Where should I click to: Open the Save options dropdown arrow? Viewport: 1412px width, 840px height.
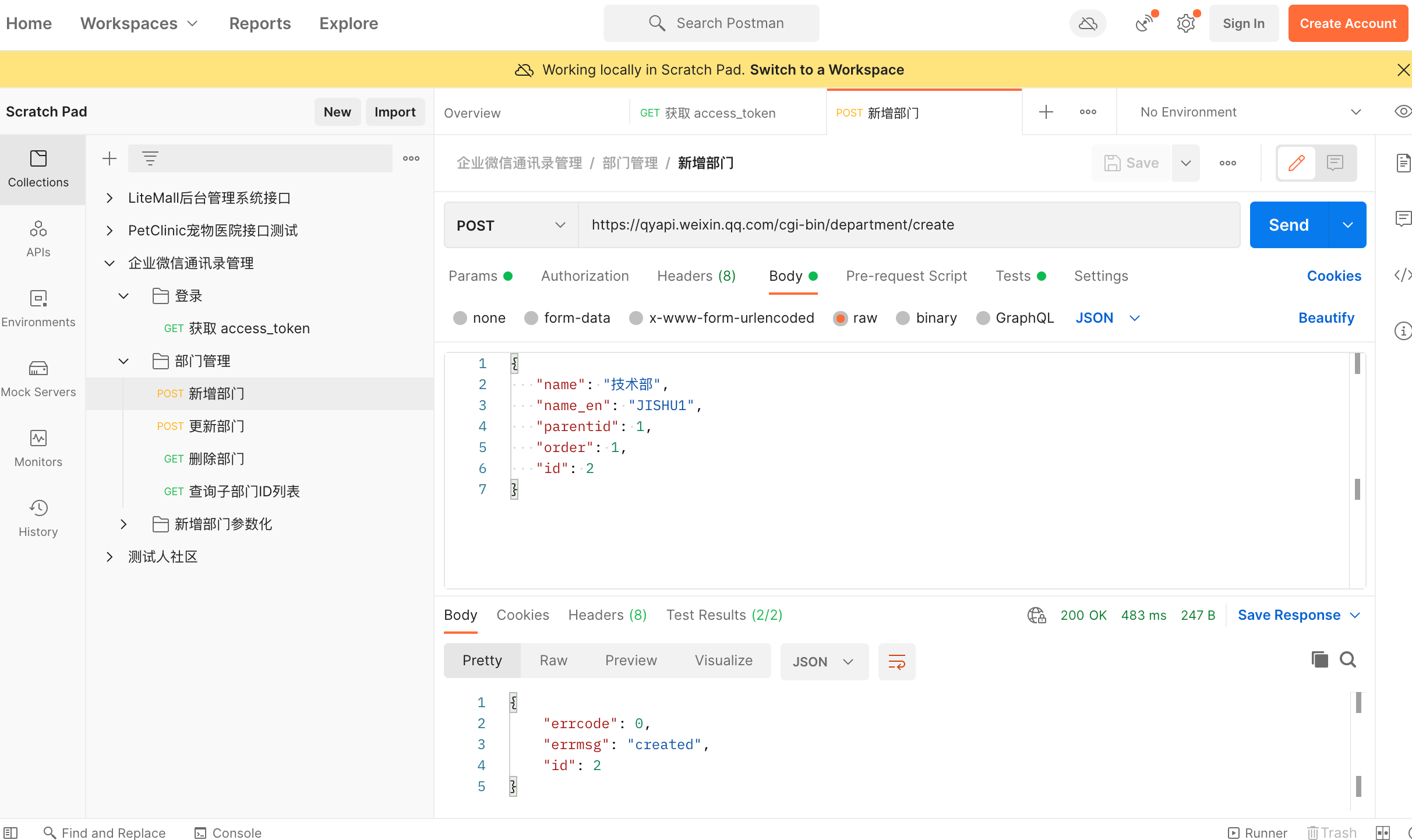point(1186,163)
